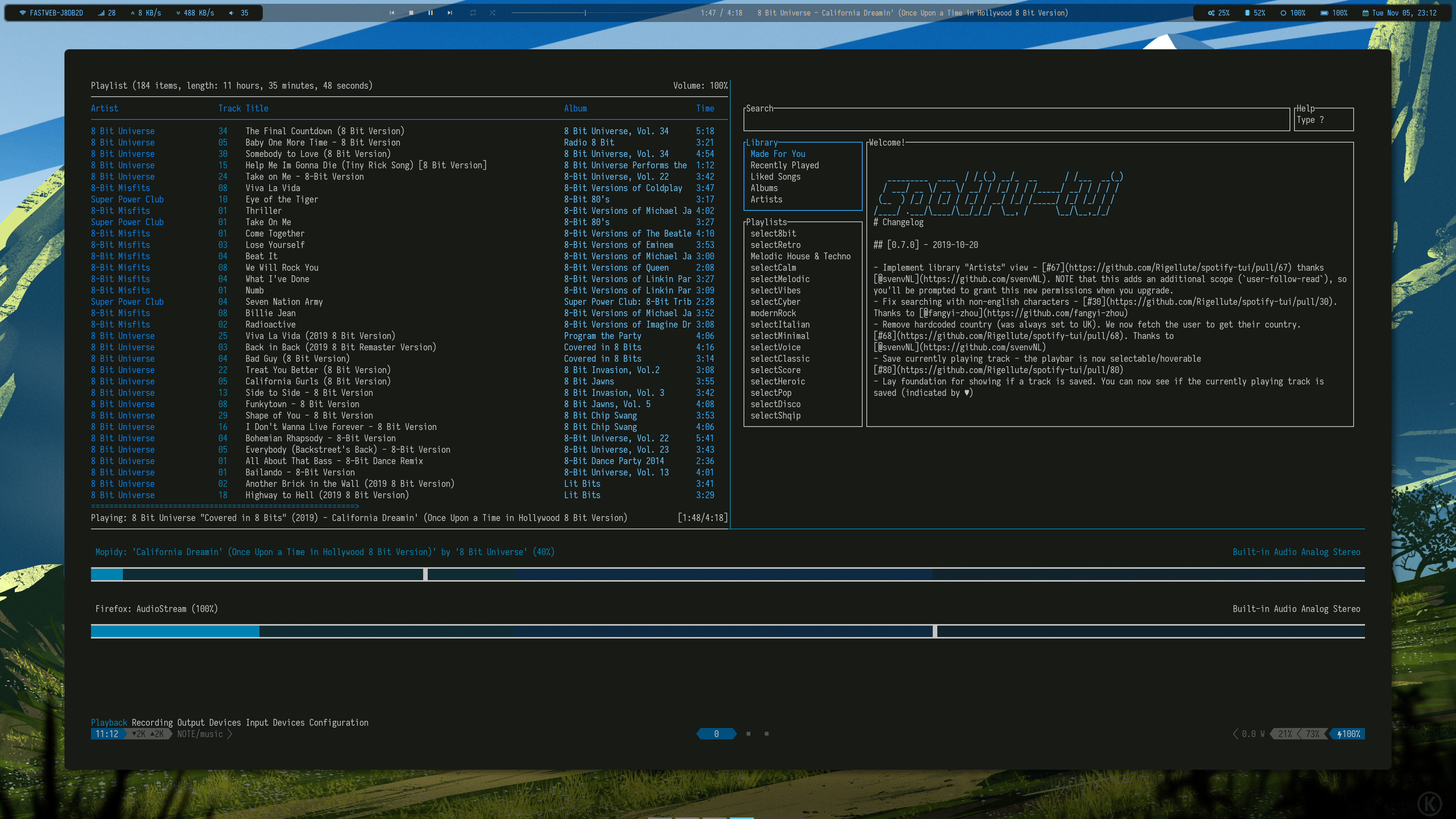
Task: Select Bohemian Rhapsody 8-Bit Version track
Action: (x=320, y=438)
